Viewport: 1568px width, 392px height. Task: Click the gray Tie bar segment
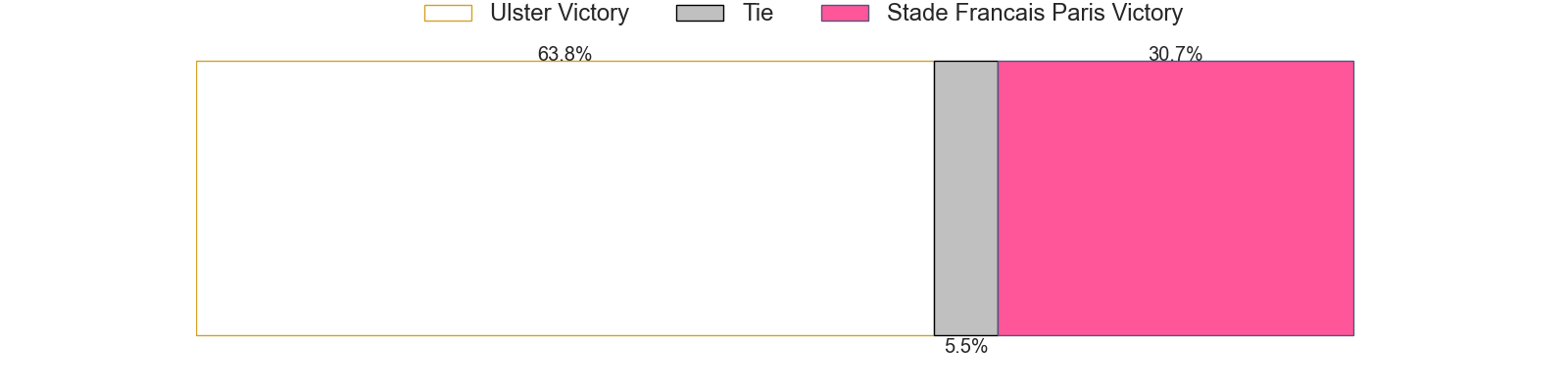click(965, 198)
